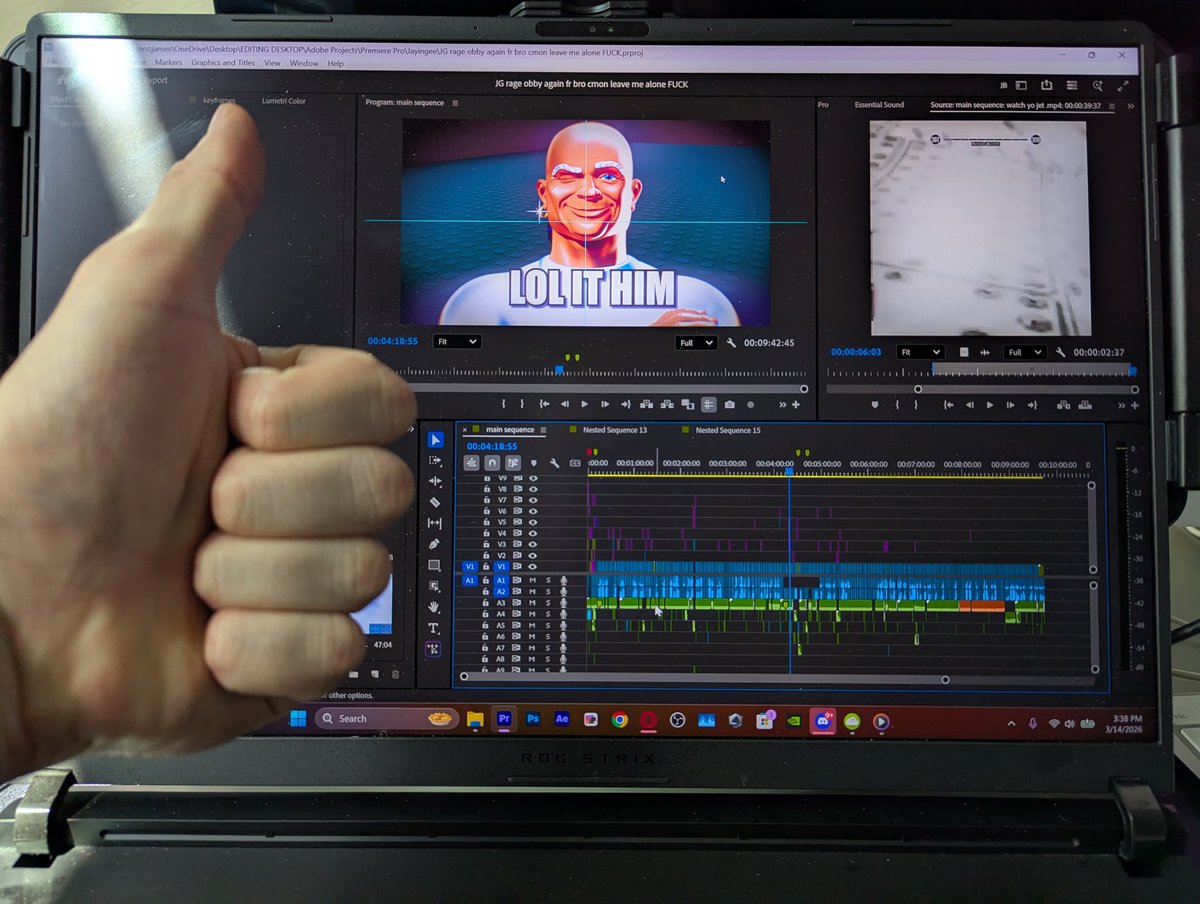Image resolution: width=1200 pixels, height=904 pixels.
Task: Step forward one frame in Program monitor
Action: click(605, 404)
